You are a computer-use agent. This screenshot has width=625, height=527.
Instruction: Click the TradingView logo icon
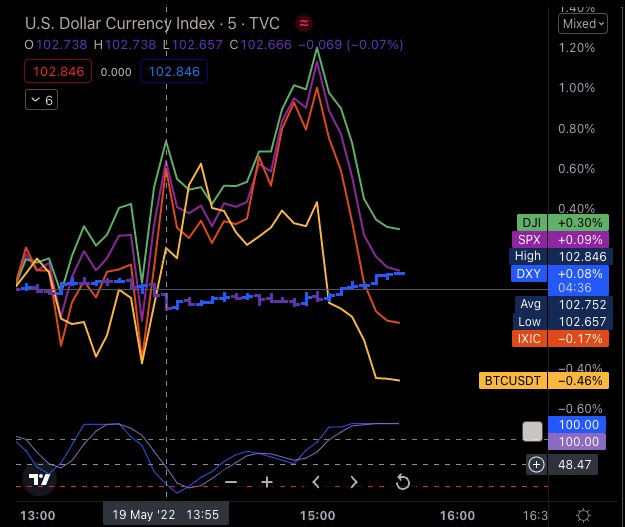click(x=39, y=480)
